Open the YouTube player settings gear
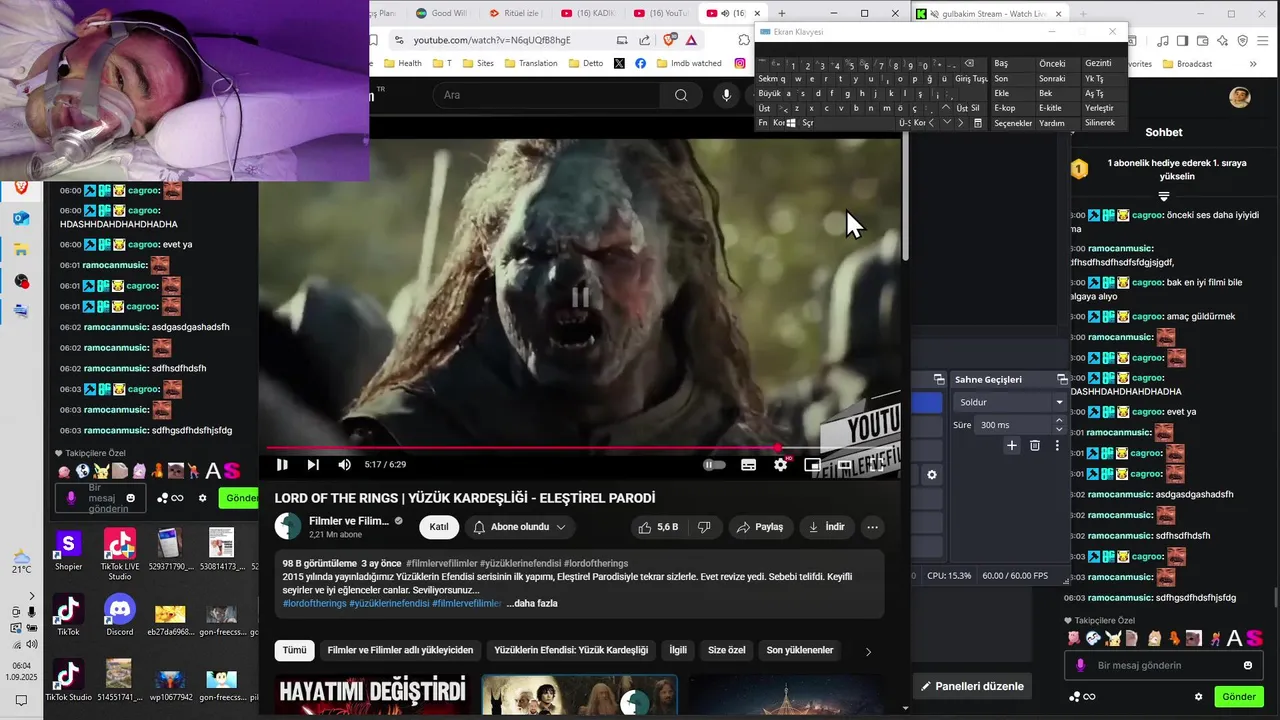The image size is (1280, 720). point(781,465)
